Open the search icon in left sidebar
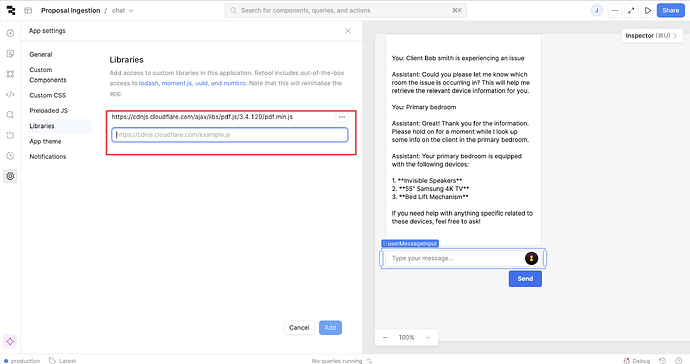This screenshot has height=364, width=690. pyautogui.click(x=10, y=115)
